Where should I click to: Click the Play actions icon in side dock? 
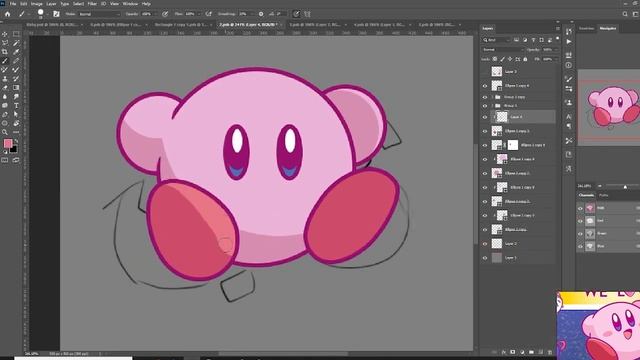(x=569, y=42)
